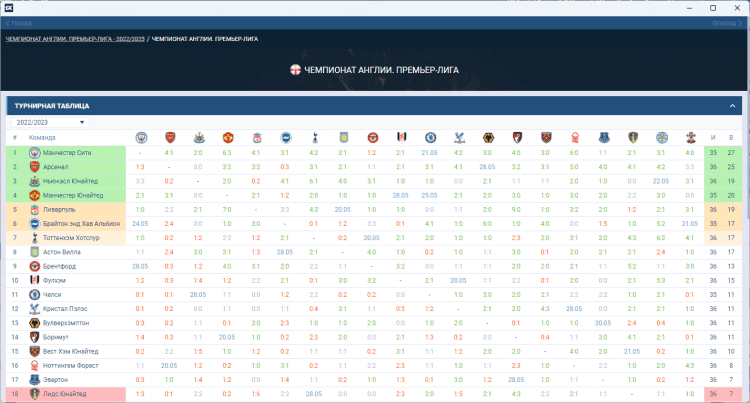
Task: Click Brentford crest in column header
Action: tap(373, 138)
